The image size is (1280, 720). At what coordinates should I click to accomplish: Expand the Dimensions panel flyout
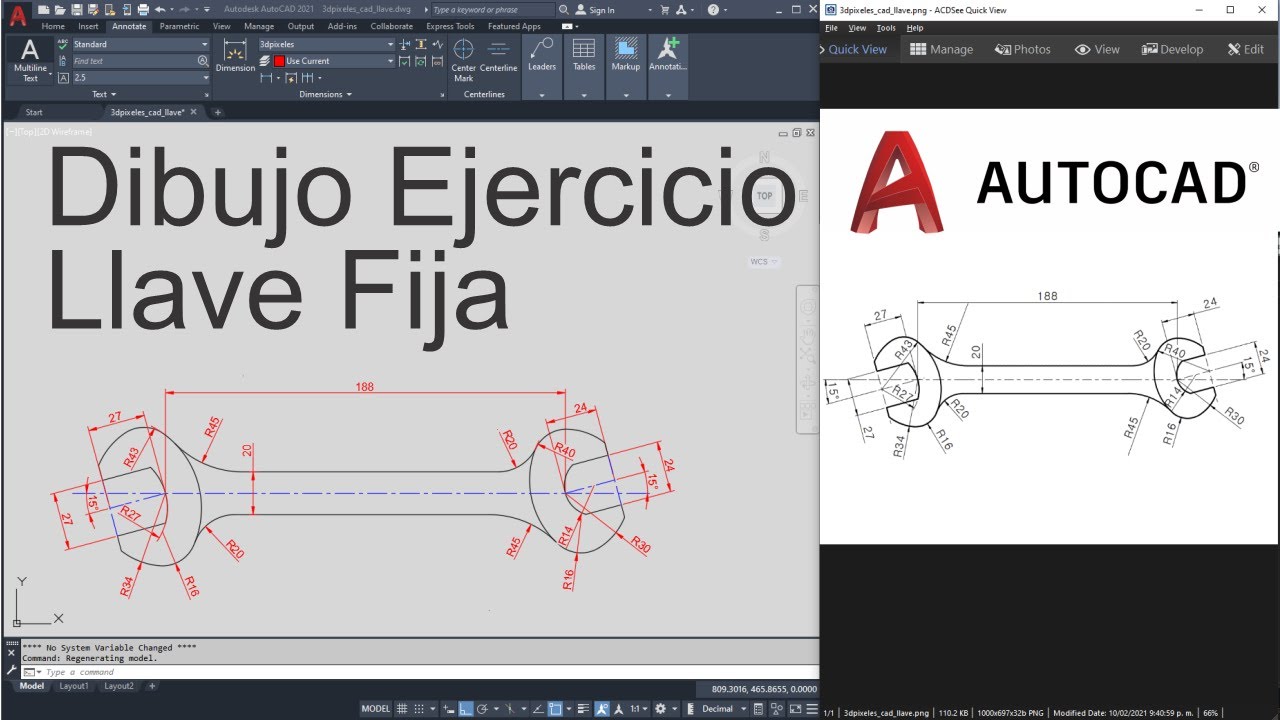[326, 95]
